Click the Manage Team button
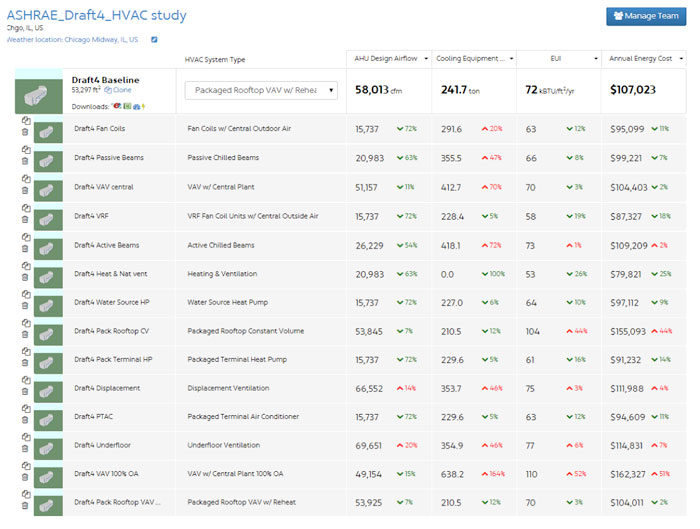 646,16
